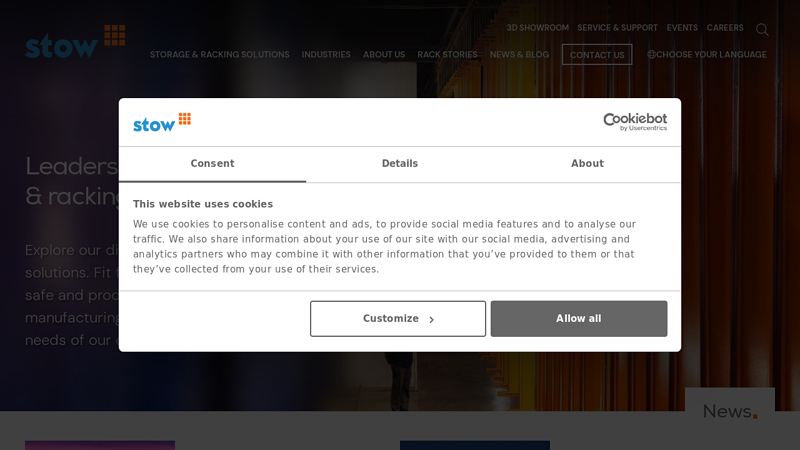Visit the News & Blog section
This screenshot has height=450, width=800.
[519, 55]
